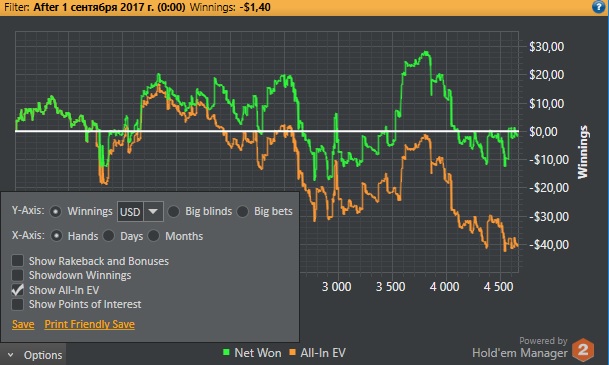609x365 pixels.
Task: Click the All-In EV legend text
Action: coord(323,353)
